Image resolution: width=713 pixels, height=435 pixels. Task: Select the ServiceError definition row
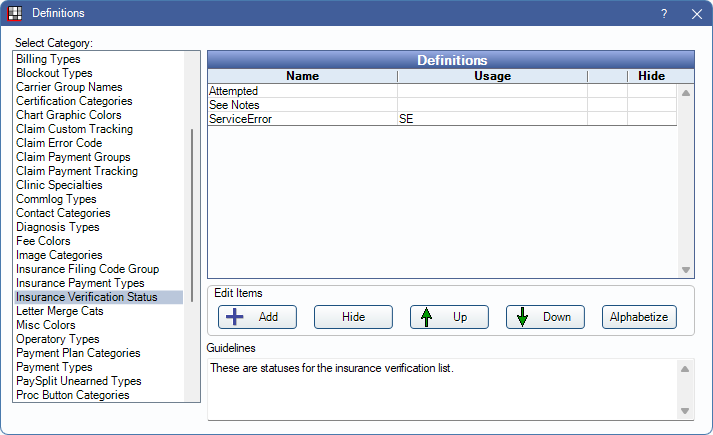(302, 119)
